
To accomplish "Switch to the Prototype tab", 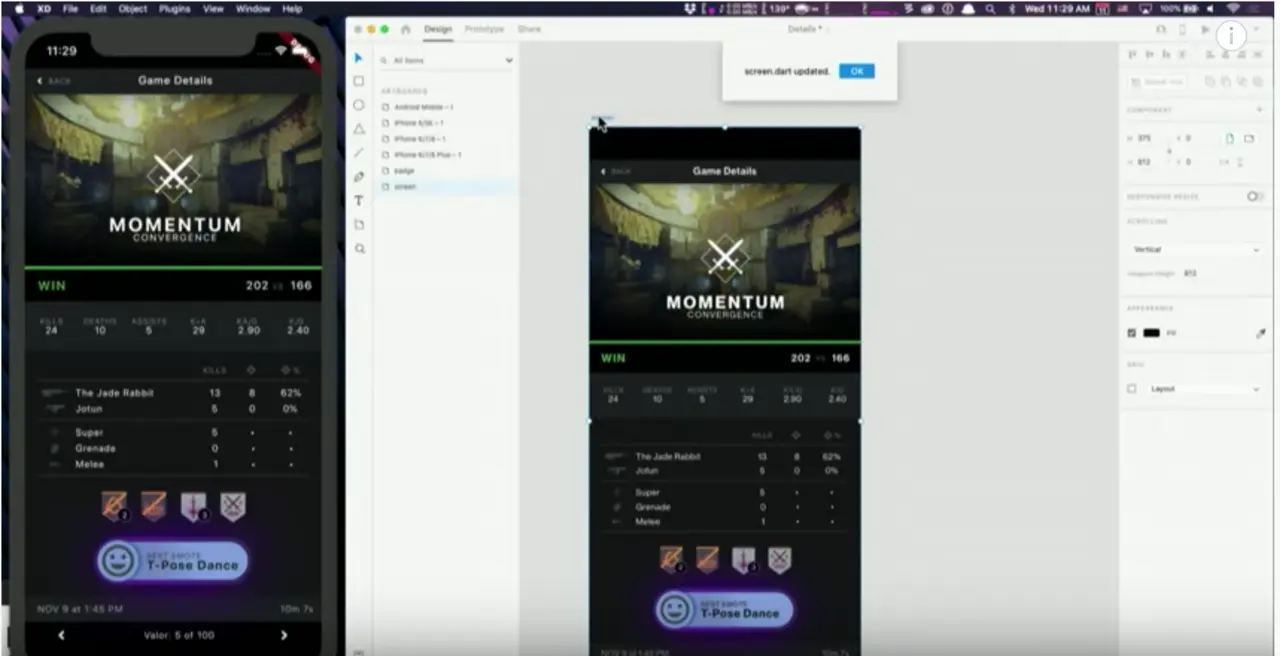I will click(x=484, y=29).
